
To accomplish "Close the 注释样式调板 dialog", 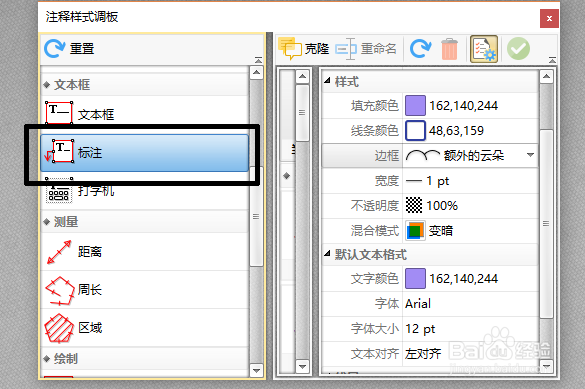I will point(549,18).
